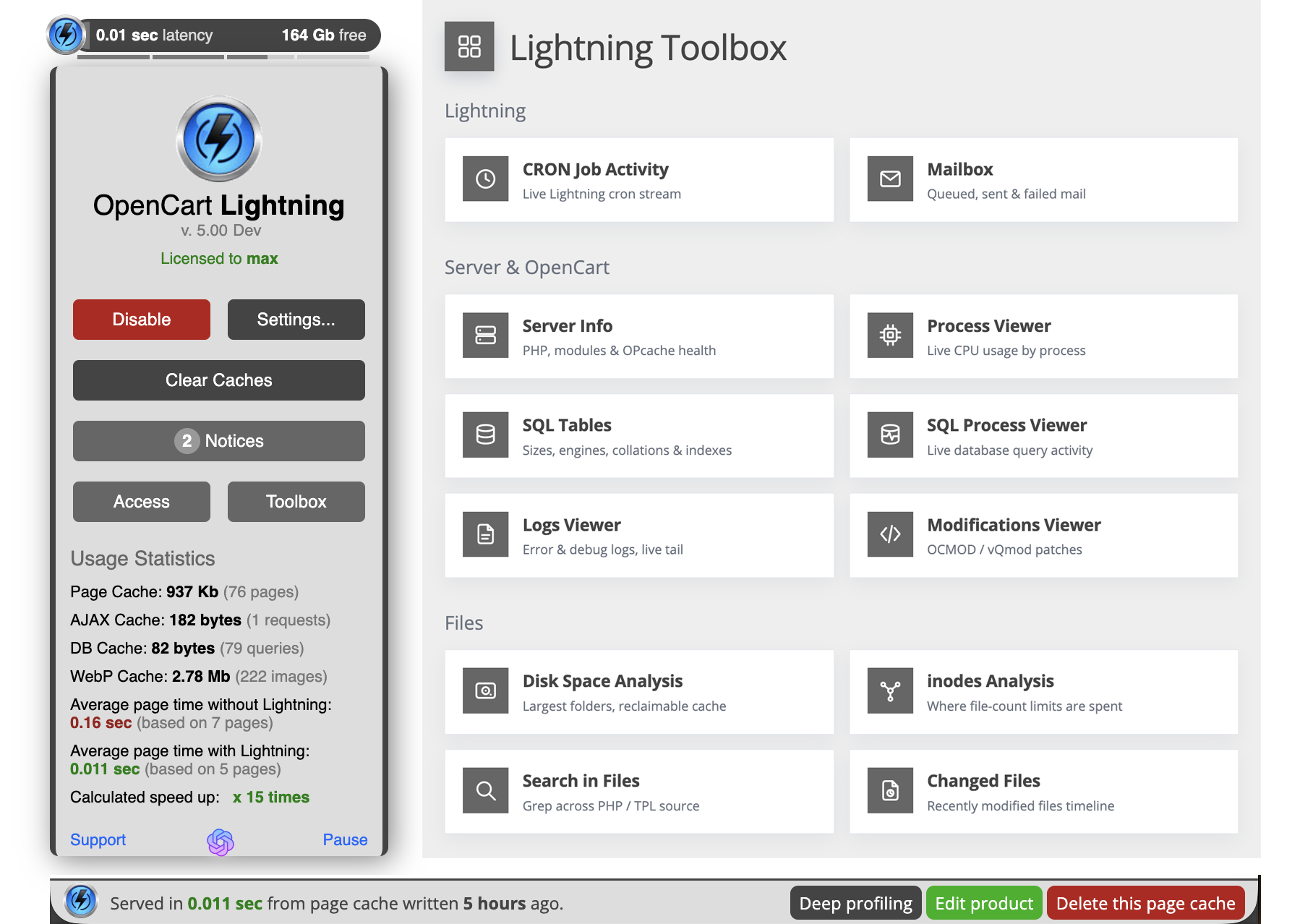The image size is (1313, 924).
Task: Click the Lightning Toolbox grid icon
Action: point(469,46)
